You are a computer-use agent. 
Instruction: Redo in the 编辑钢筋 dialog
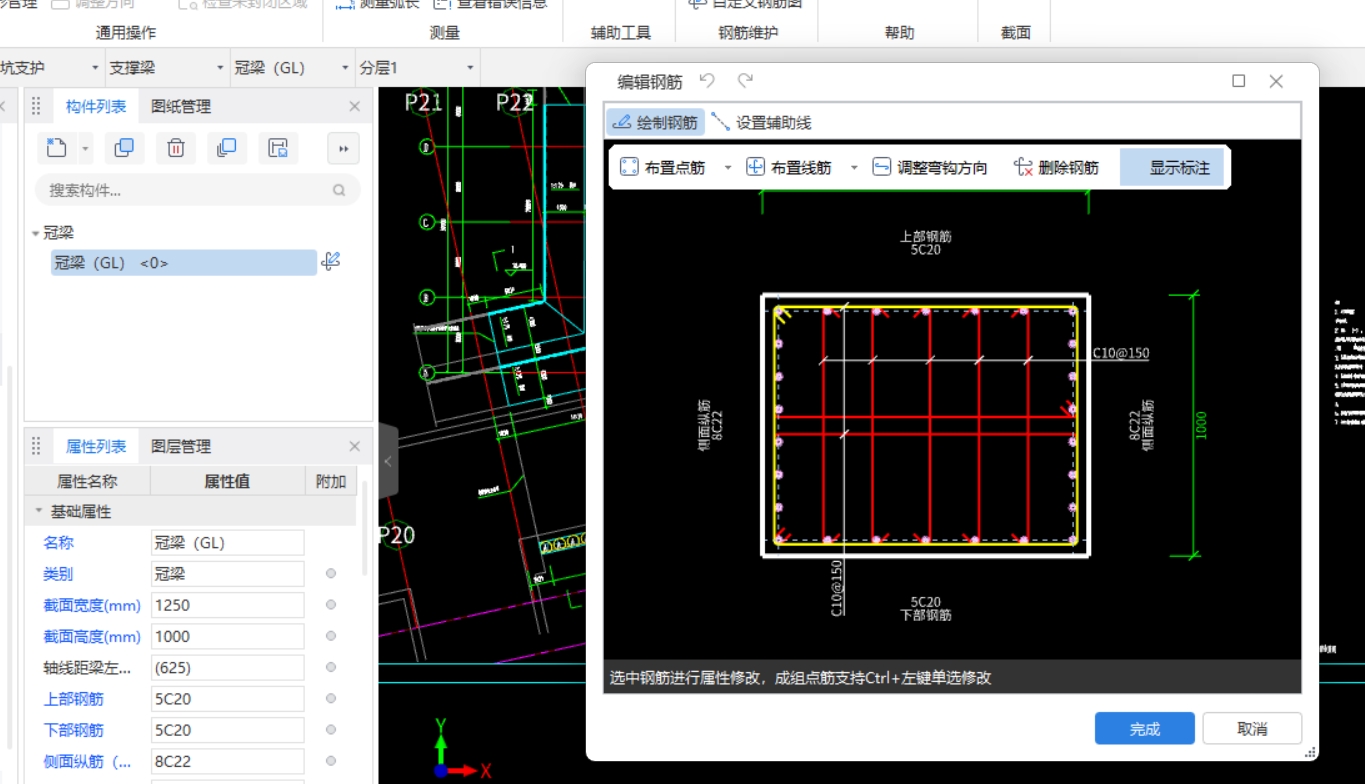[x=745, y=81]
